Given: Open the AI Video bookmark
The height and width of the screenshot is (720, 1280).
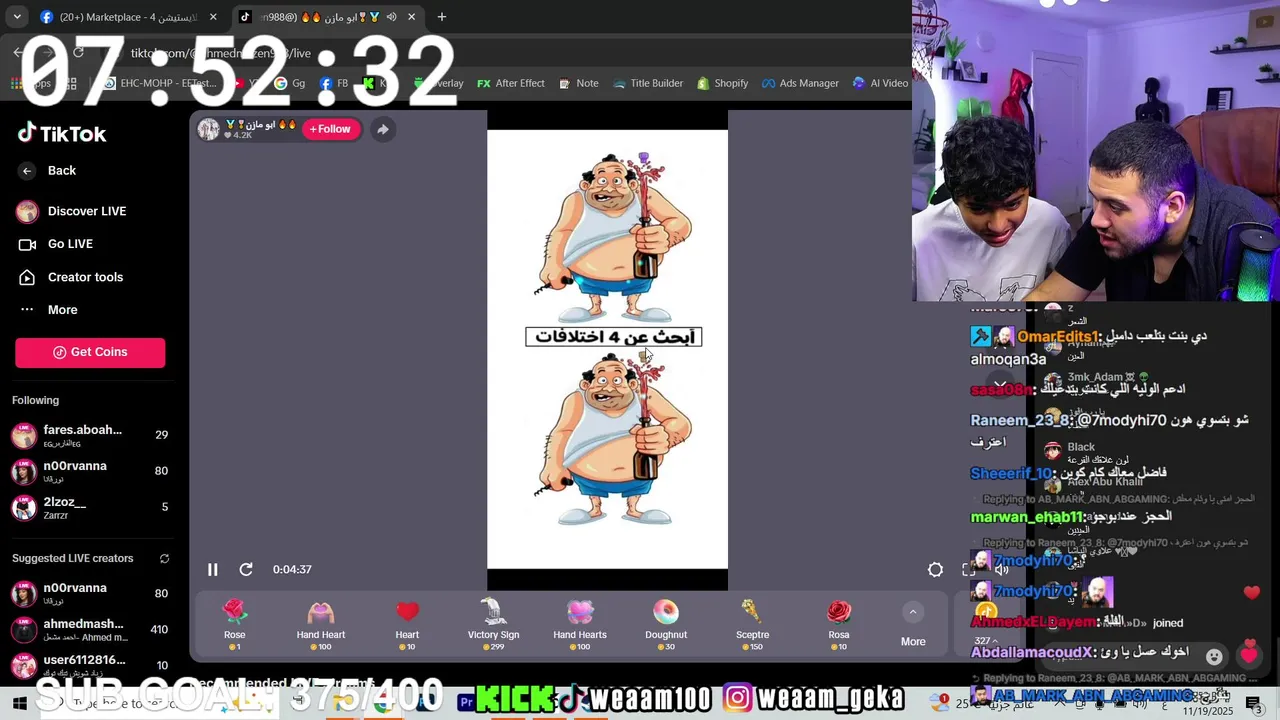Looking at the screenshot, I should [x=880, y=83].
